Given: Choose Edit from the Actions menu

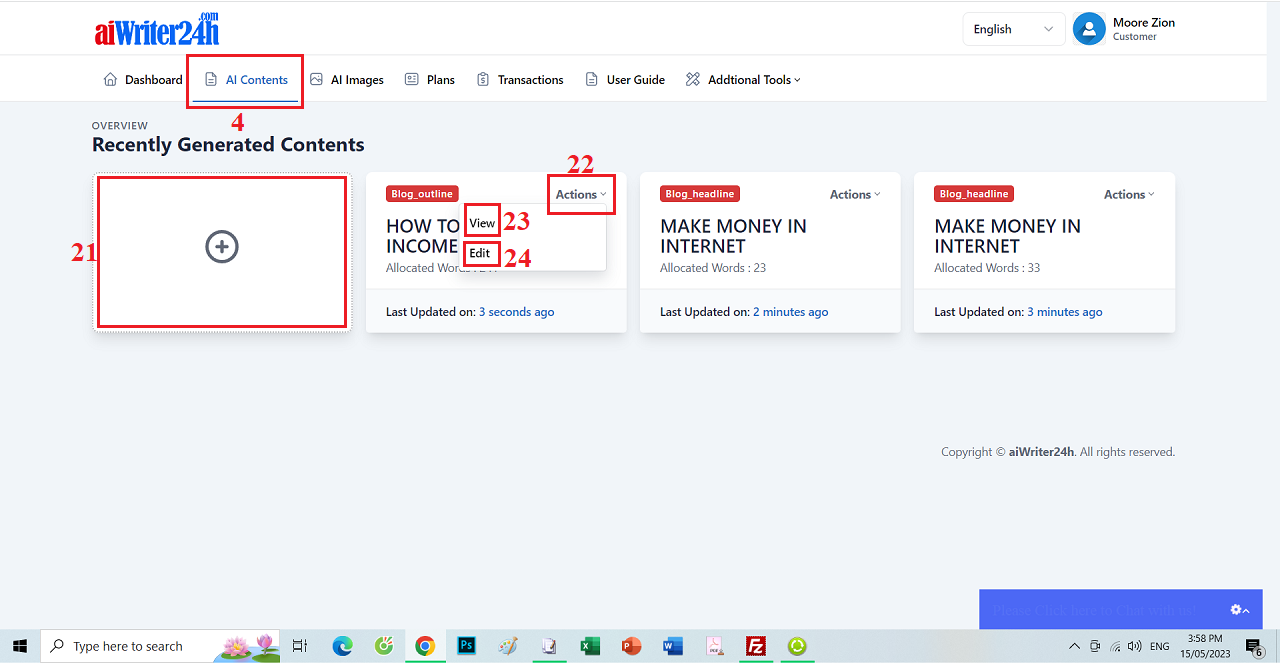Looking at the screenshot, I should [480, 253].
